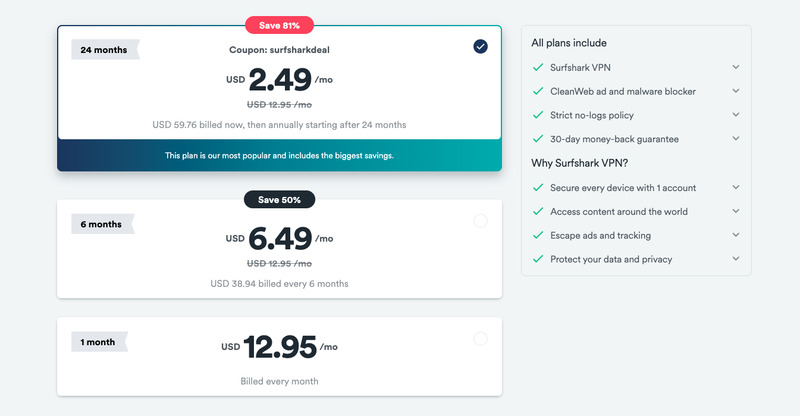Open the Secure every device with 1 account label
This screenshot has height=416, width=800.
(623, 188)
